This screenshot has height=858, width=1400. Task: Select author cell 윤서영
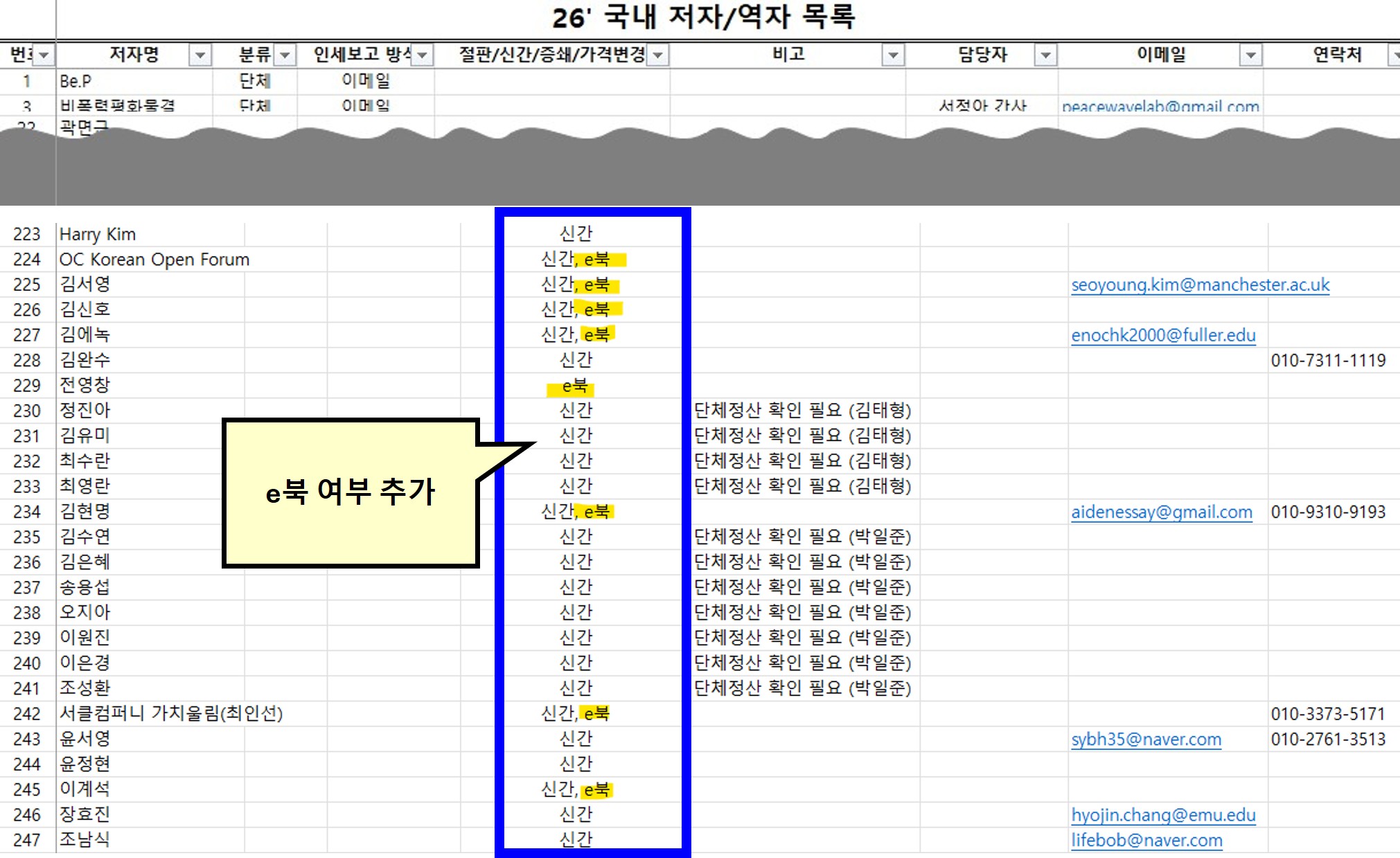click(x=150, y=739)
